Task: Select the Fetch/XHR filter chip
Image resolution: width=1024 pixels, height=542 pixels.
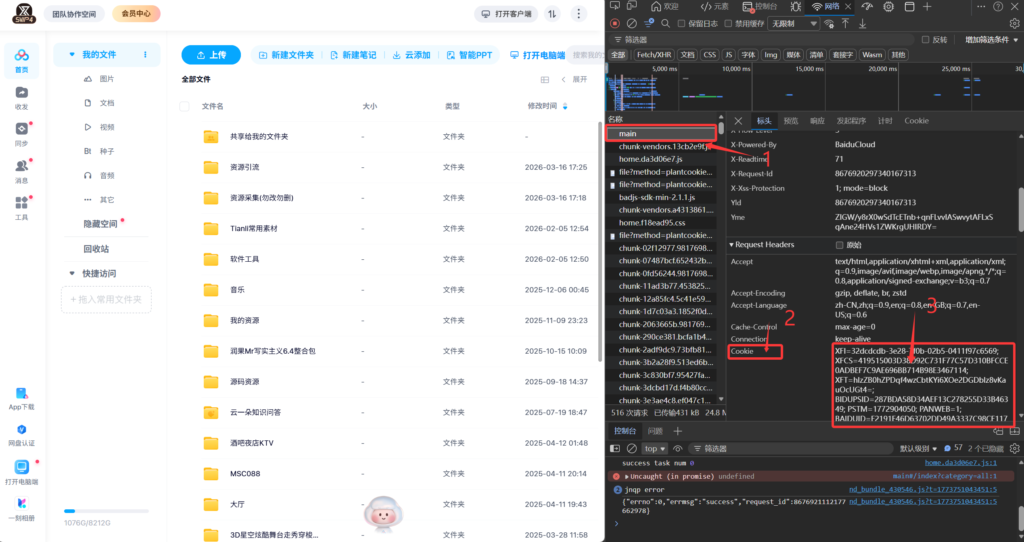Action: [x=654, y=55]
